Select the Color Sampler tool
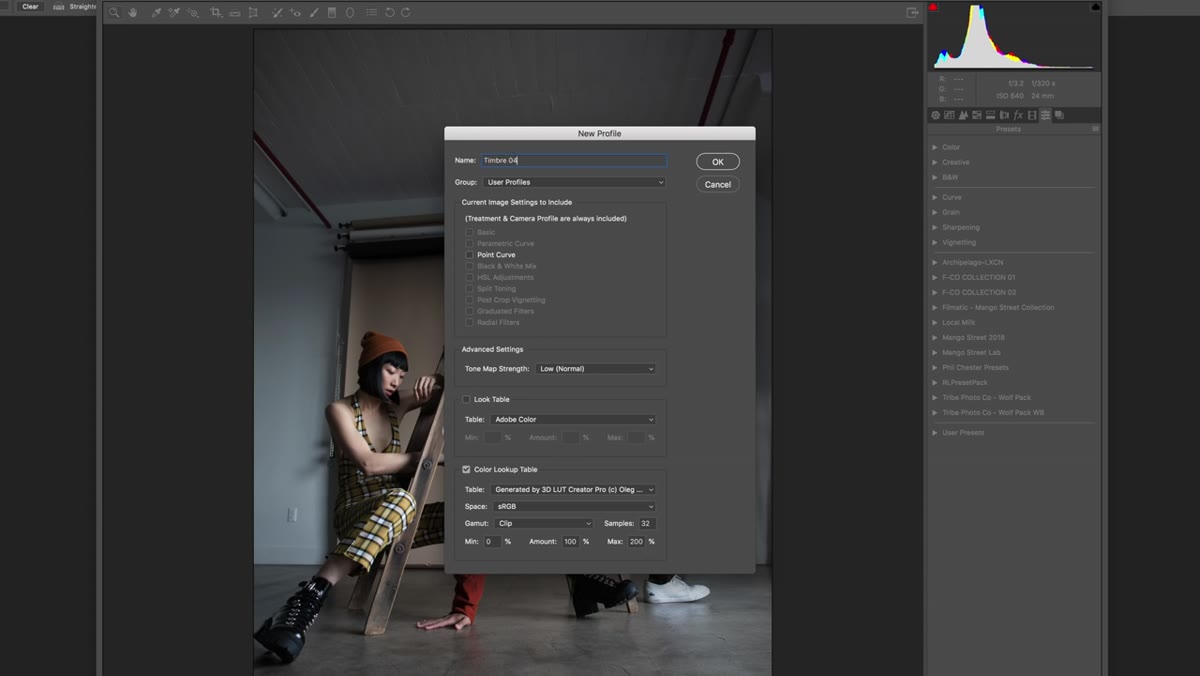The height and width of the screenshot is (676, 1200). (x=174, y=13)
